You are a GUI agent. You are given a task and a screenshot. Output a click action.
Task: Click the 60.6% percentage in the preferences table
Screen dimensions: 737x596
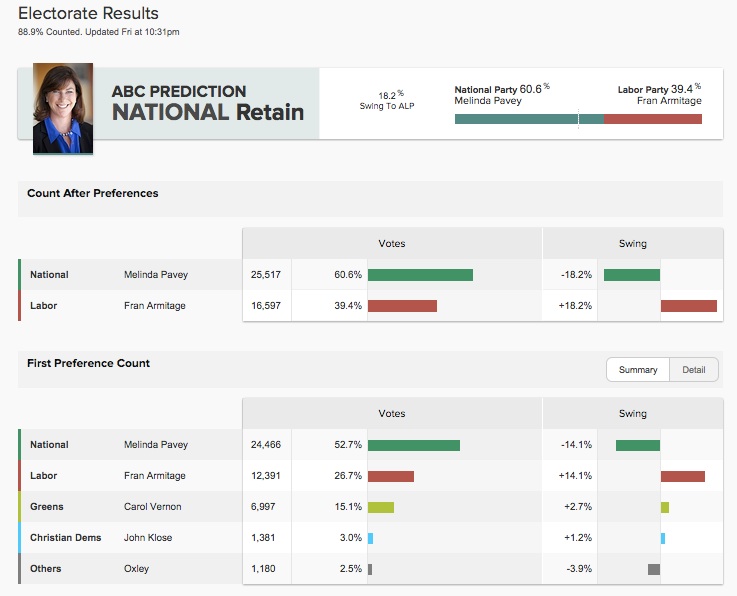[348, 274]
